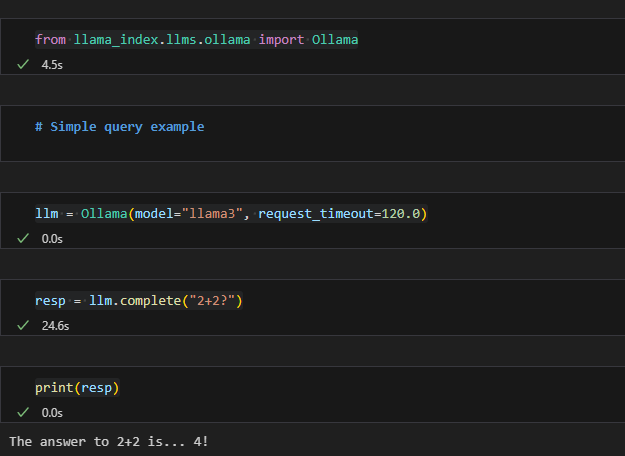This screenshot has height=456, width=625.
Task: Click the 0.0s time under the llm = Ollama cell
Action: click(52, 239)
